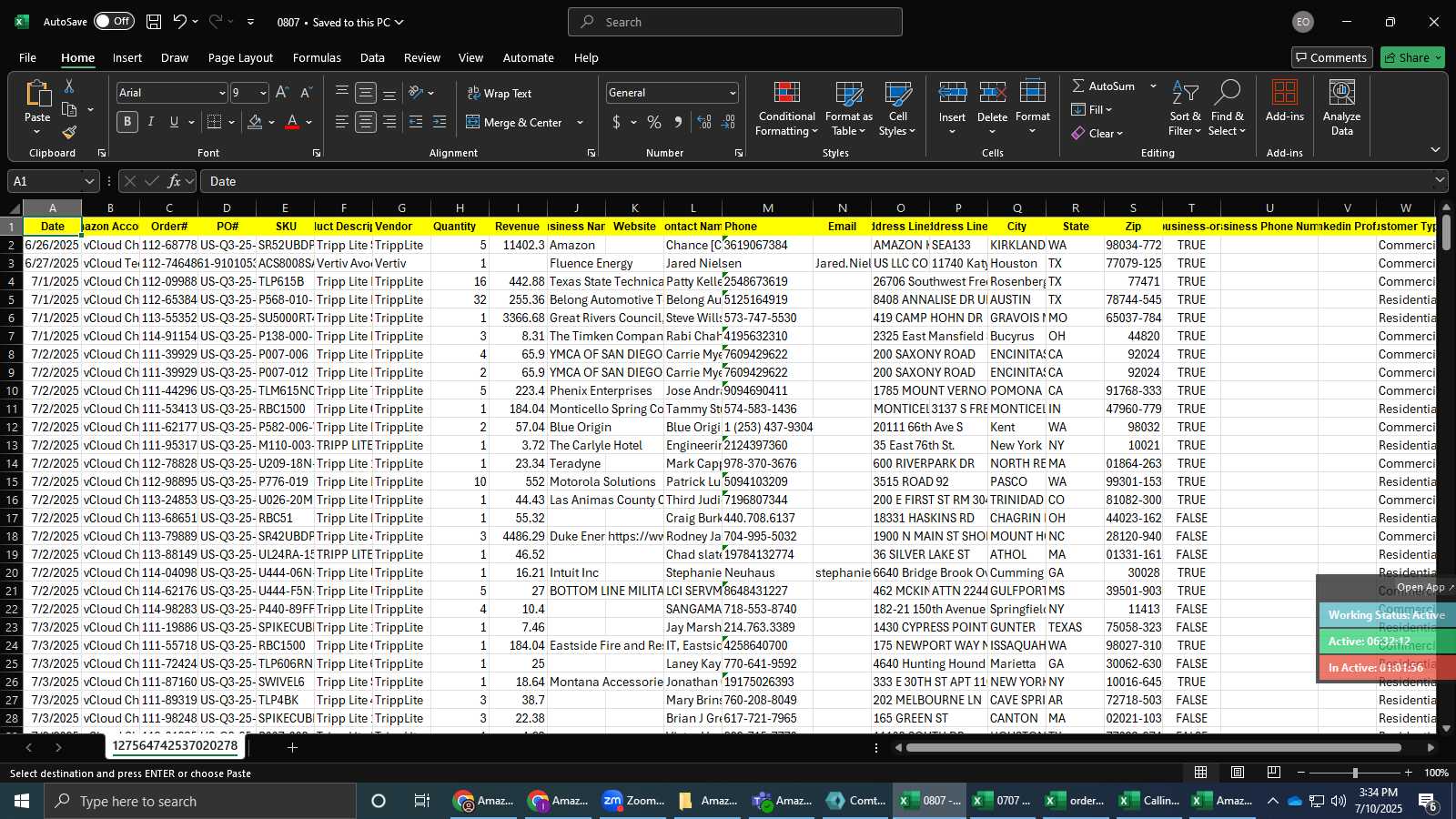1456x819 pixels.
Task: Apply Fill Color bucket icon
Action: point(255,122)
